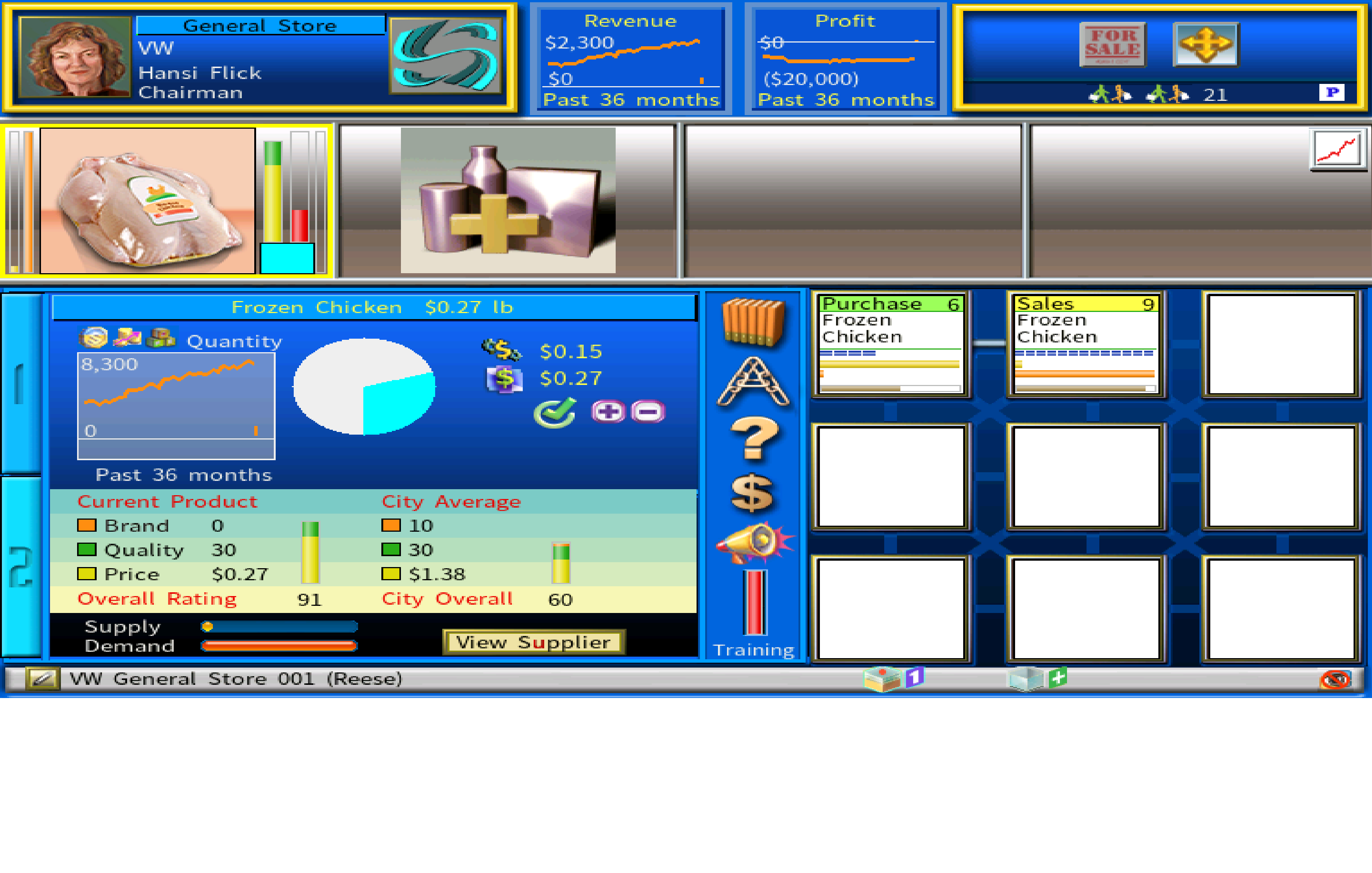Decrease price with the minus button

coord(648,412)
